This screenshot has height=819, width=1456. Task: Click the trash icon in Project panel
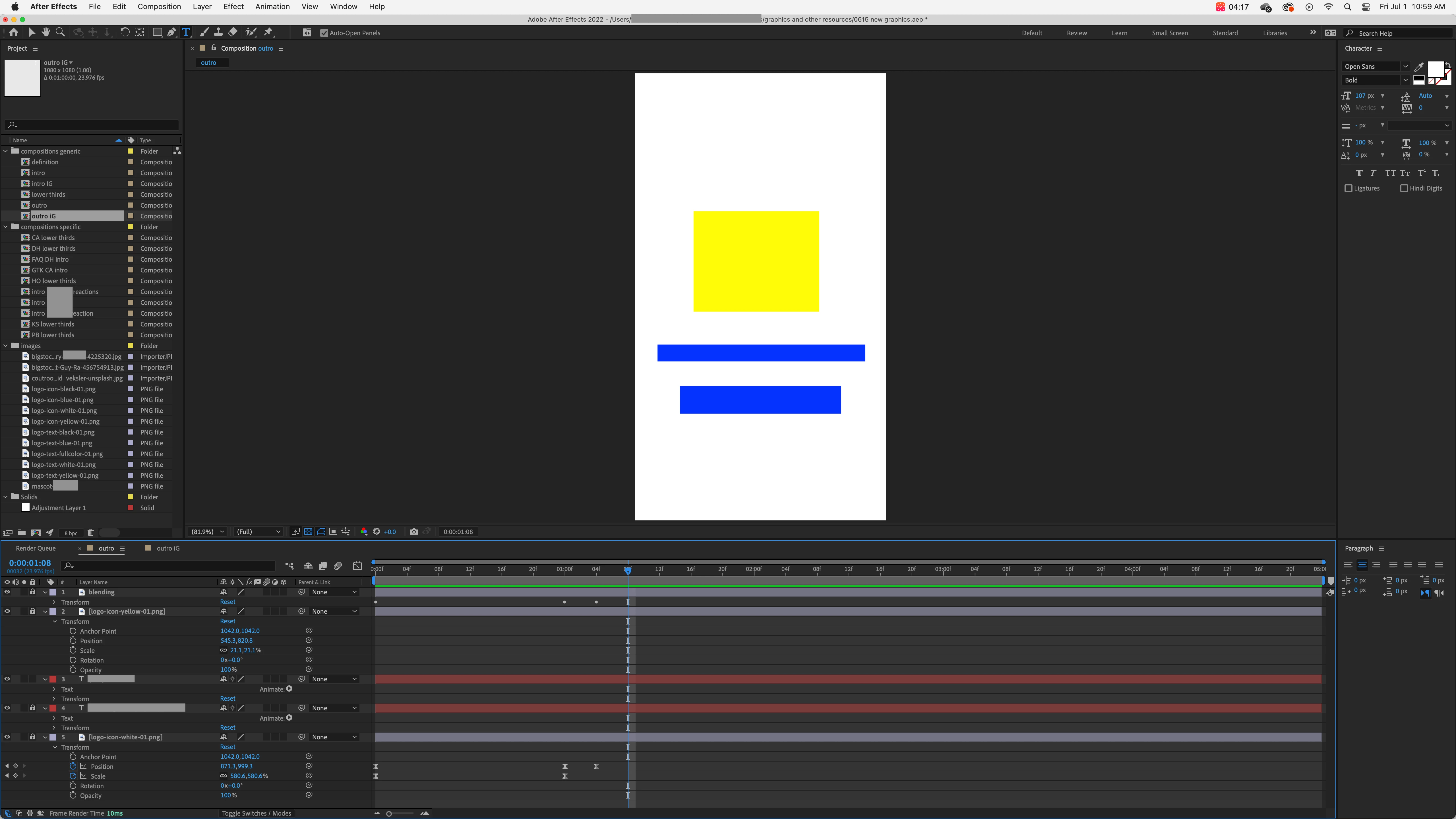[90, 532]
